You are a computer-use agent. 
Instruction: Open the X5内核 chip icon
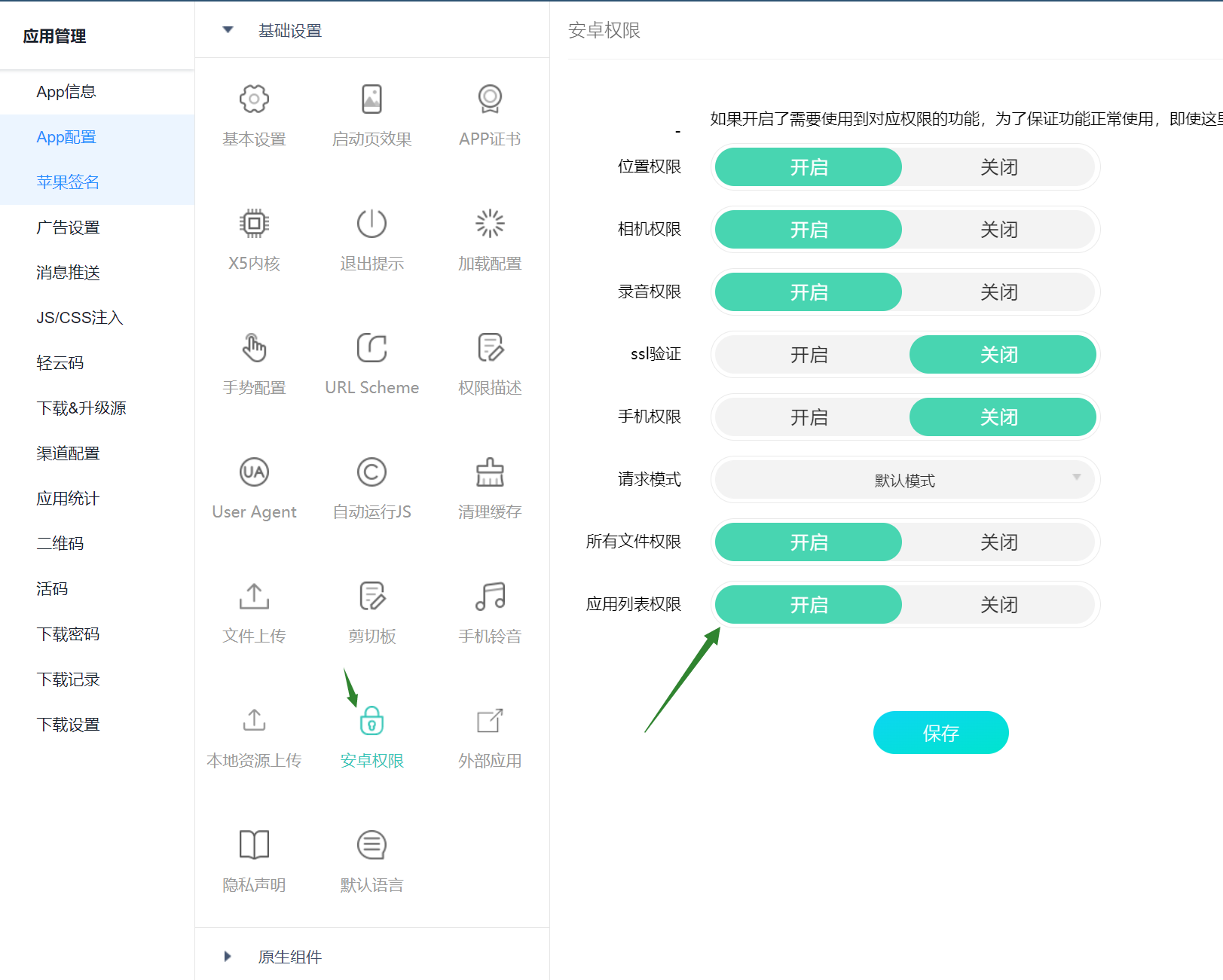pos(254,224)
